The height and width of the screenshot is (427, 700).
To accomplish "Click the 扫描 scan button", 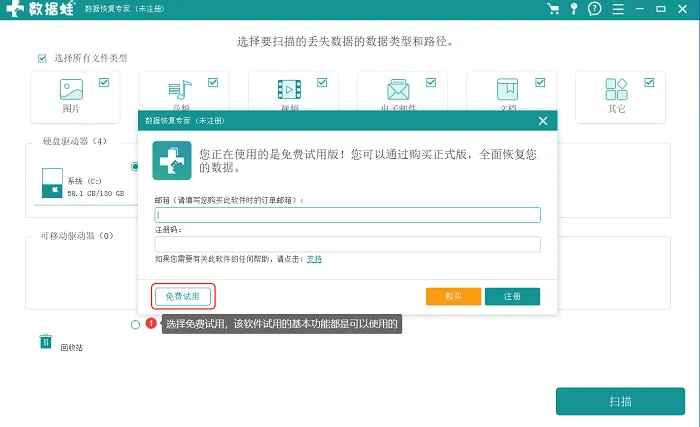I will pyautogui.click(x=620, y=402).
